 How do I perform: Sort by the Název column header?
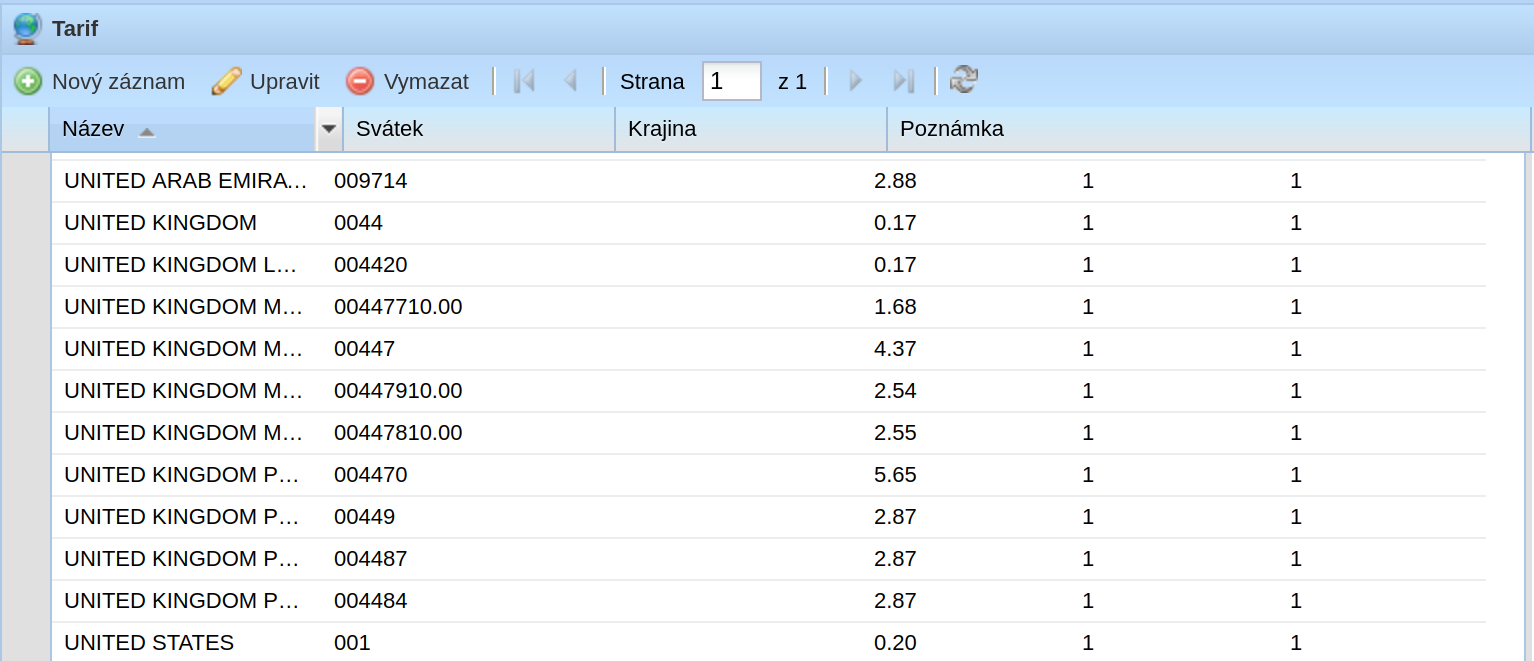(x=183, y=129)
